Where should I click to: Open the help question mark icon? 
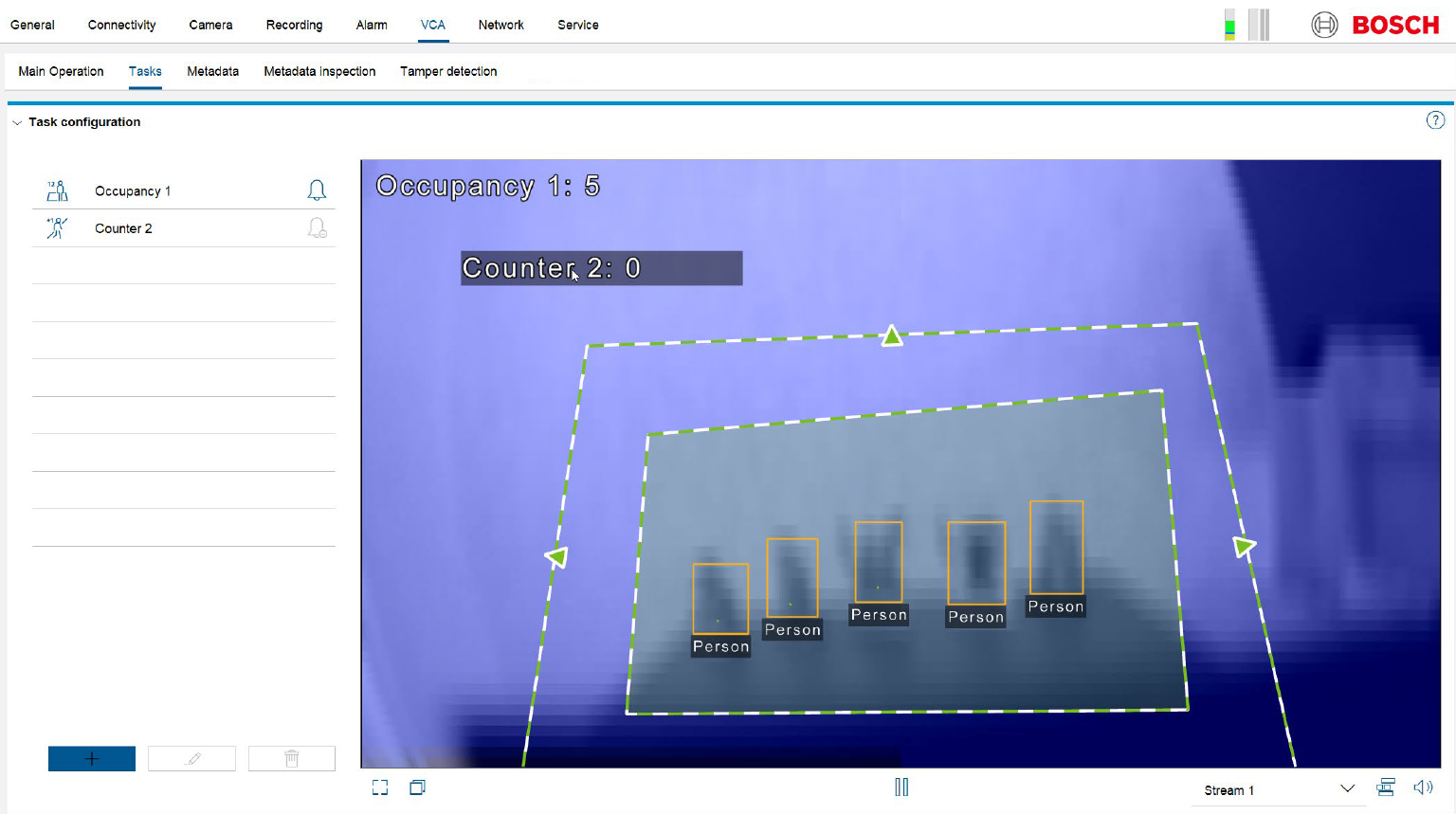[1435, 120]
